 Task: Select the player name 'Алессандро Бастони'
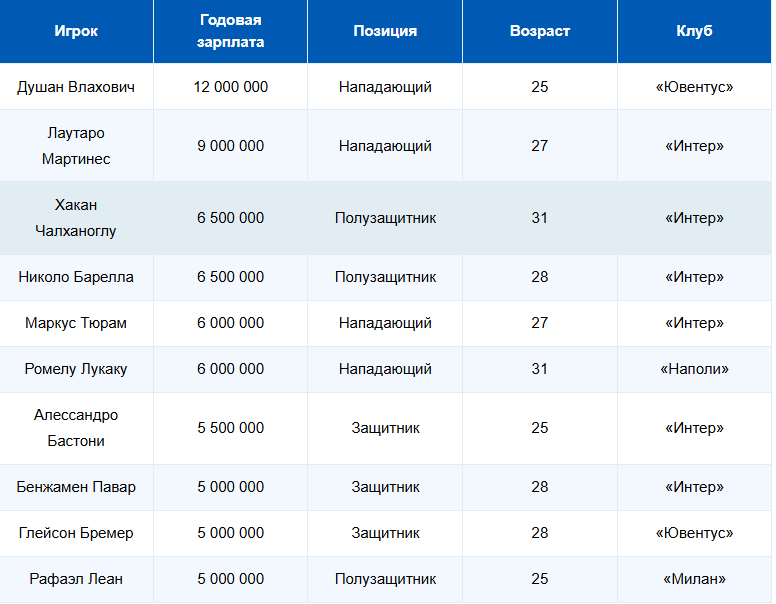click(x=76, y=428)
